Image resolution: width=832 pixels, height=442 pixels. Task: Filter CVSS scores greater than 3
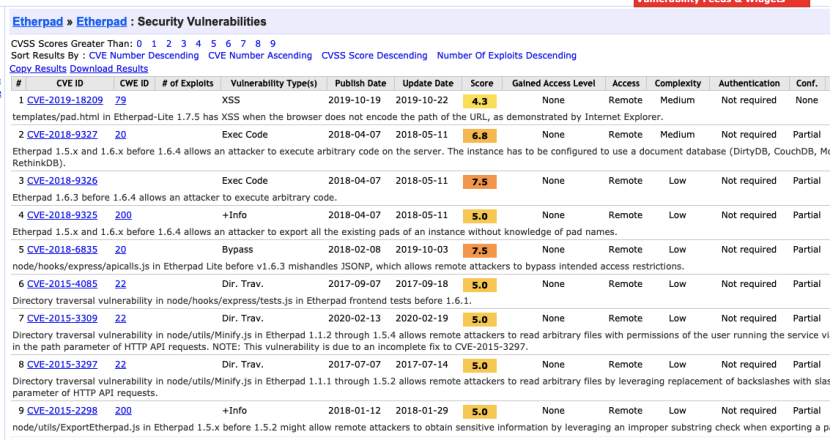tap(184, 44)
